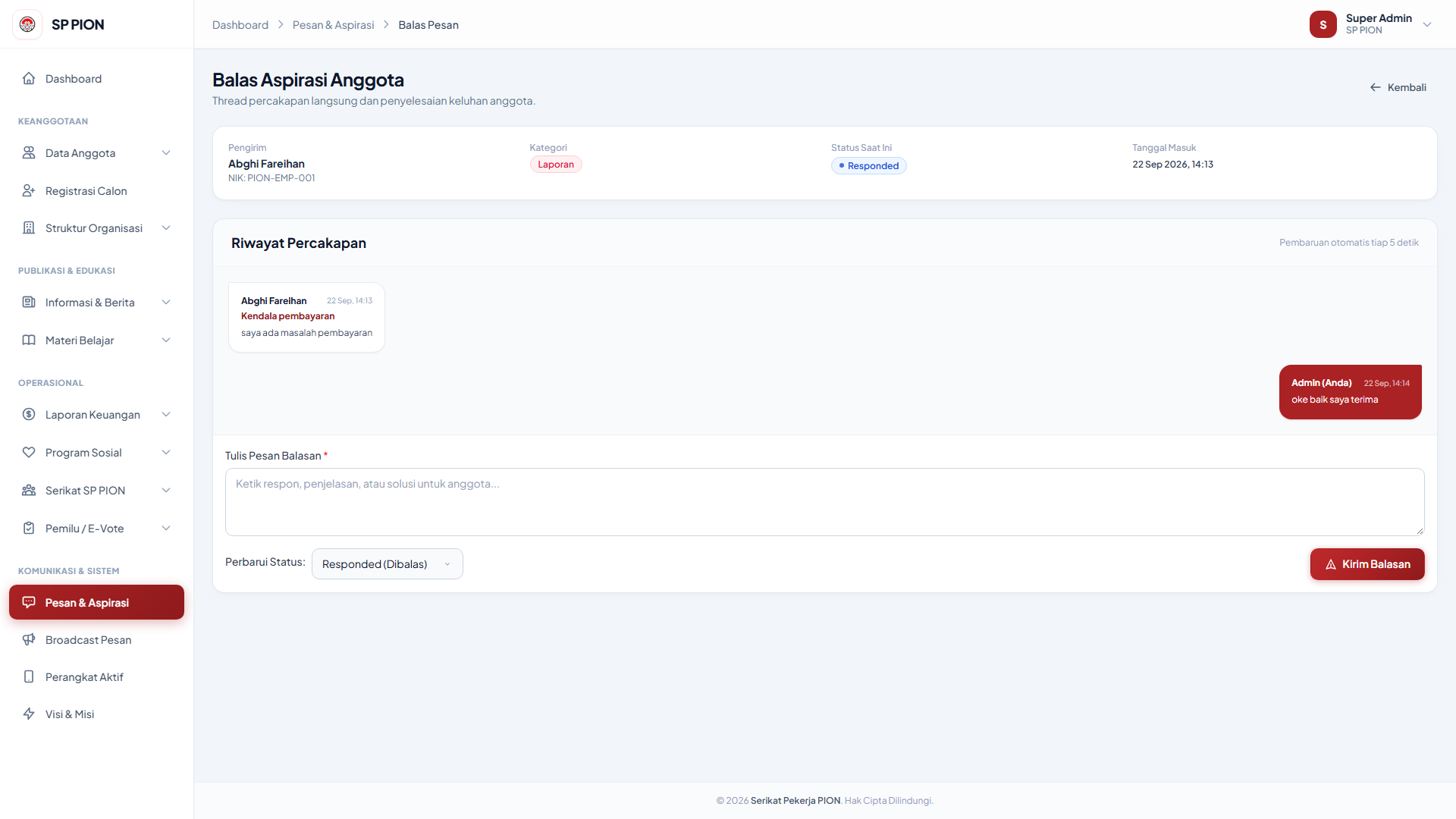This screenshot has width=1456, height=819.
Task: Select the Broadcast Pesan menu label
Action: [89, 640]
